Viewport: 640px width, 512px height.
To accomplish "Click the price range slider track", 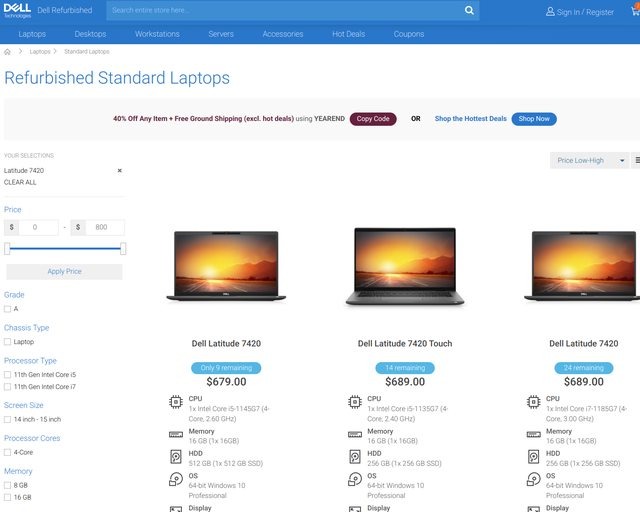I will (x=65, y=248).
